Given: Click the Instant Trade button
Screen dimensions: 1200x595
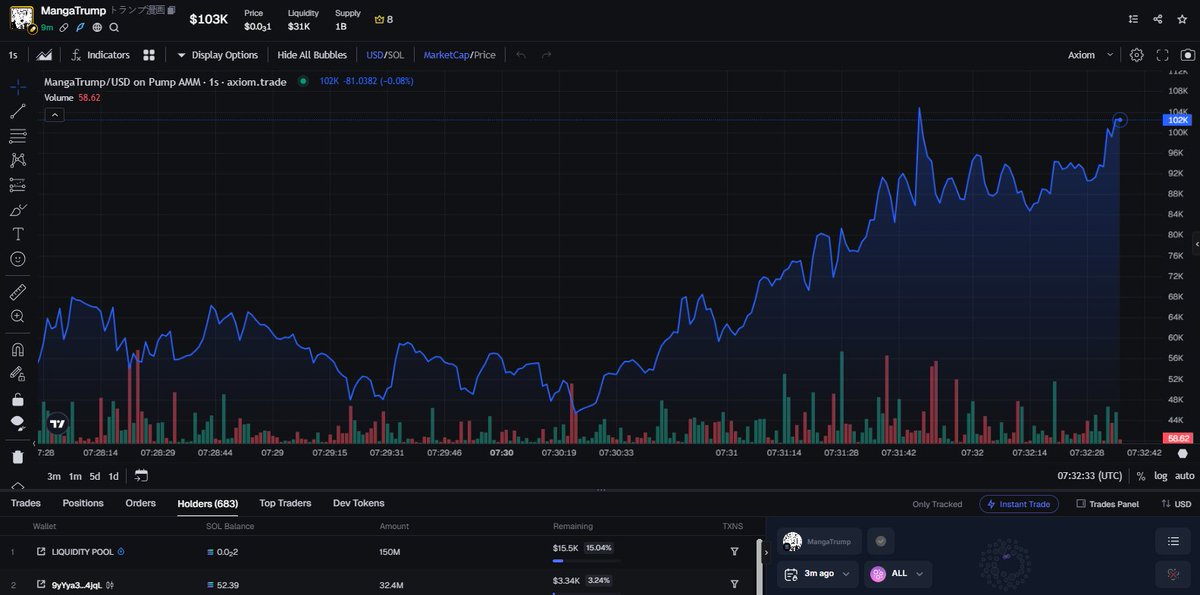Looking at the screenshot, I should 1019,504.
